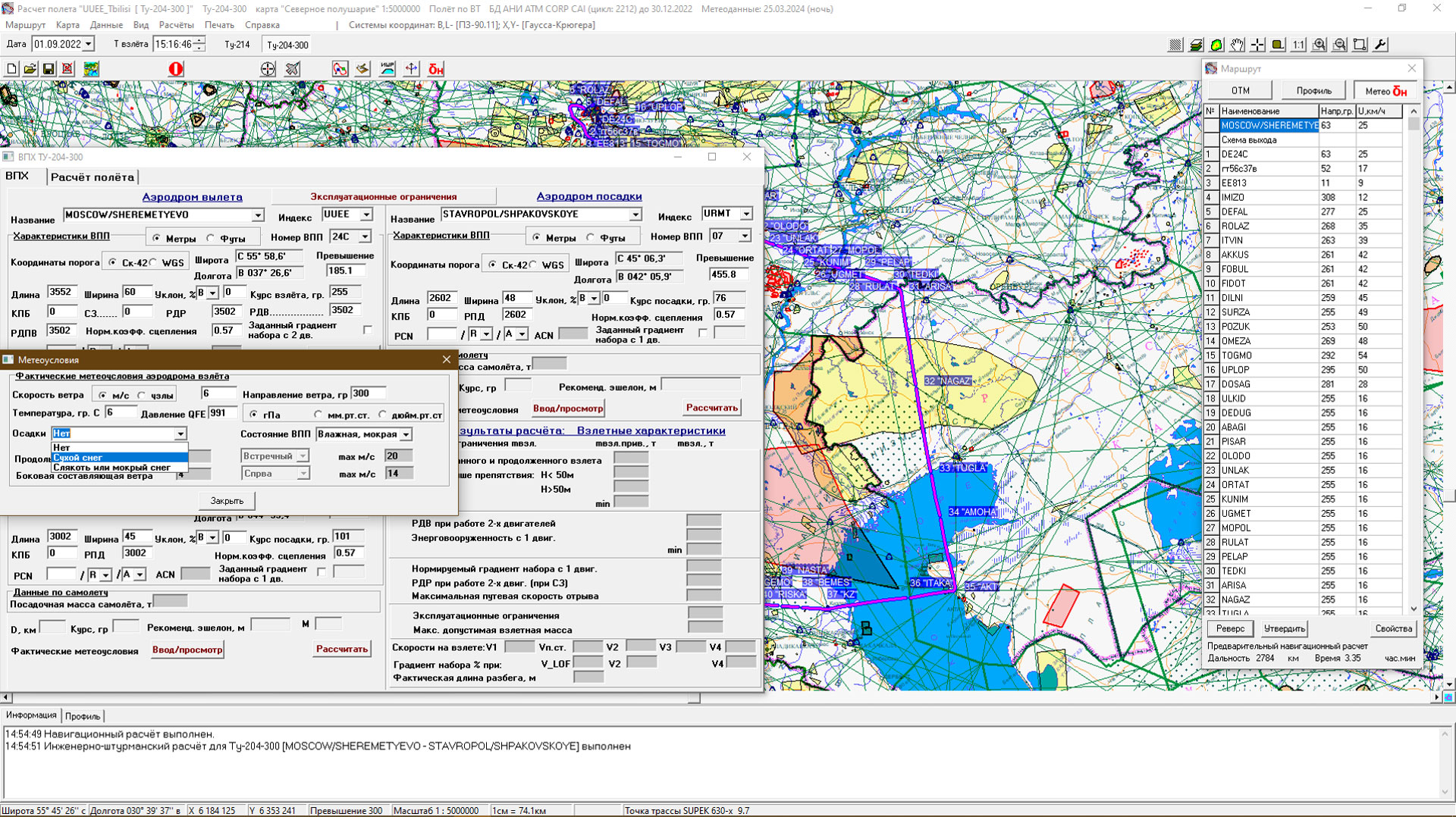
Task: Select feet units for departure runway
Action: (212, 238)
